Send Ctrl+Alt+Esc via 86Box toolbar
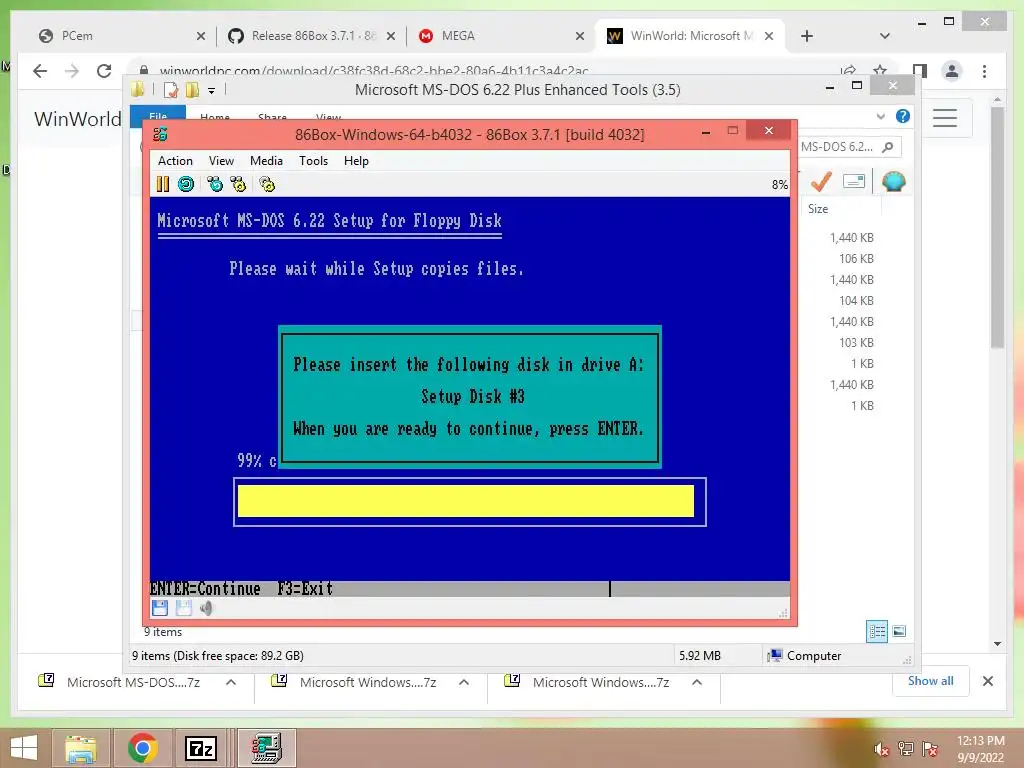Viewport: 1024px width, 768px height. pyautogui.click(x=238, y=184)
